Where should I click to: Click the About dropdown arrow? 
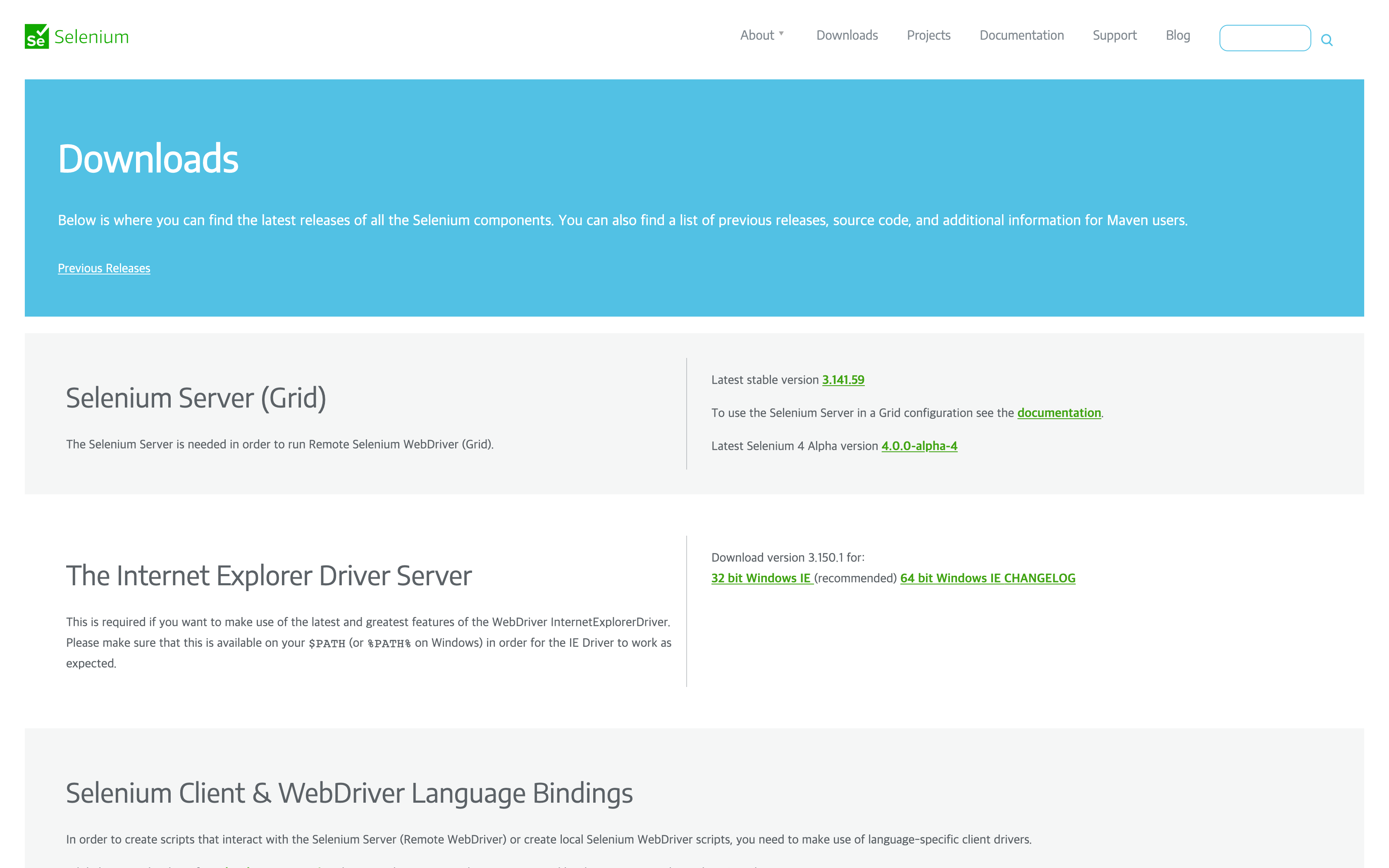click(x=781, y=33)
